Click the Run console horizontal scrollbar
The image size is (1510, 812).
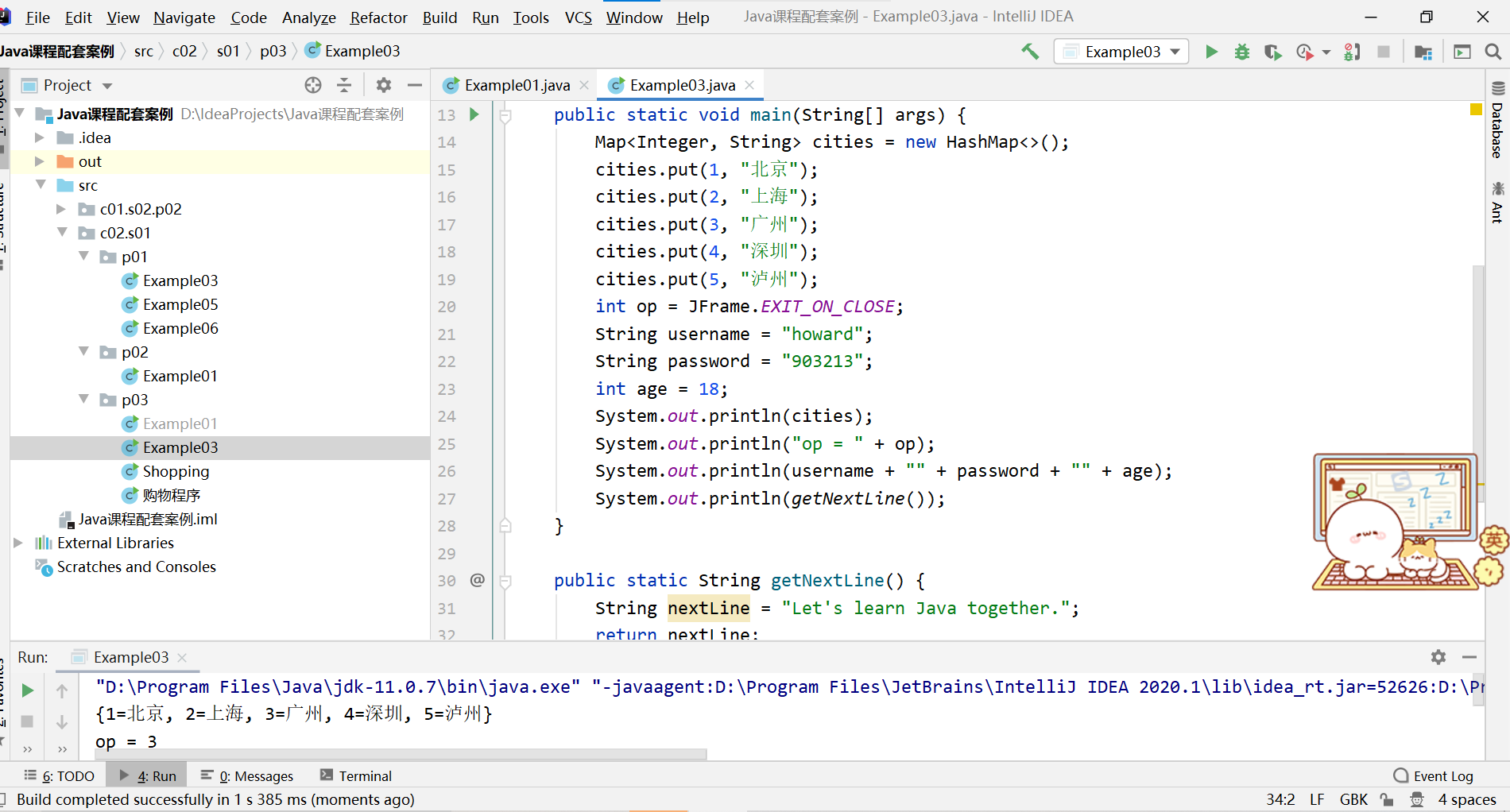tap(401, 753)
